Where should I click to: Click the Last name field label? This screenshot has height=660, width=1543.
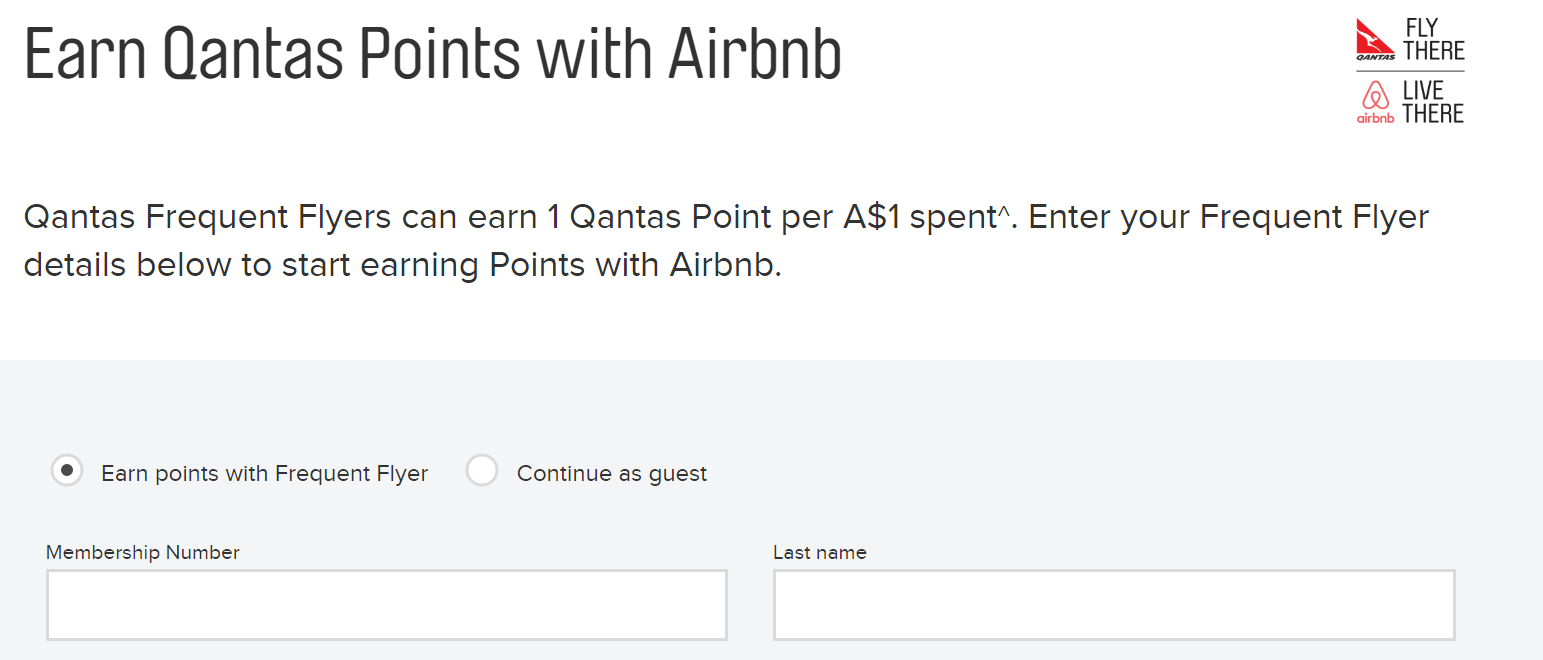pos(820,552)
